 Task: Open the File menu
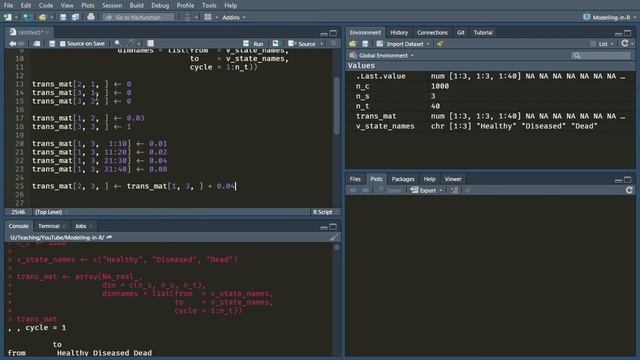click(x=8, y=5)
